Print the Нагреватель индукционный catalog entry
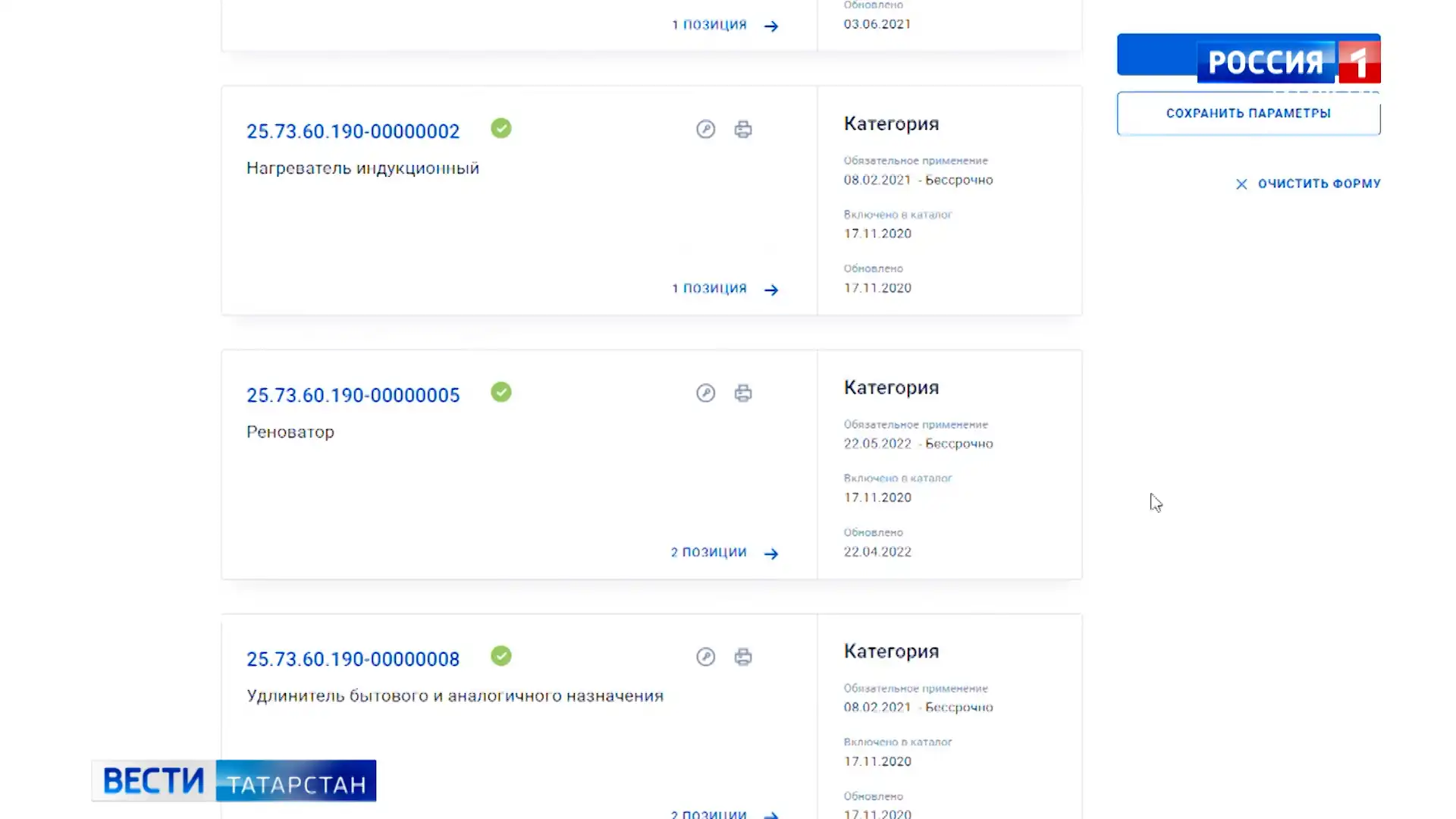The width and height of the screenshot is (1456, 819). (x=743, y=130)
